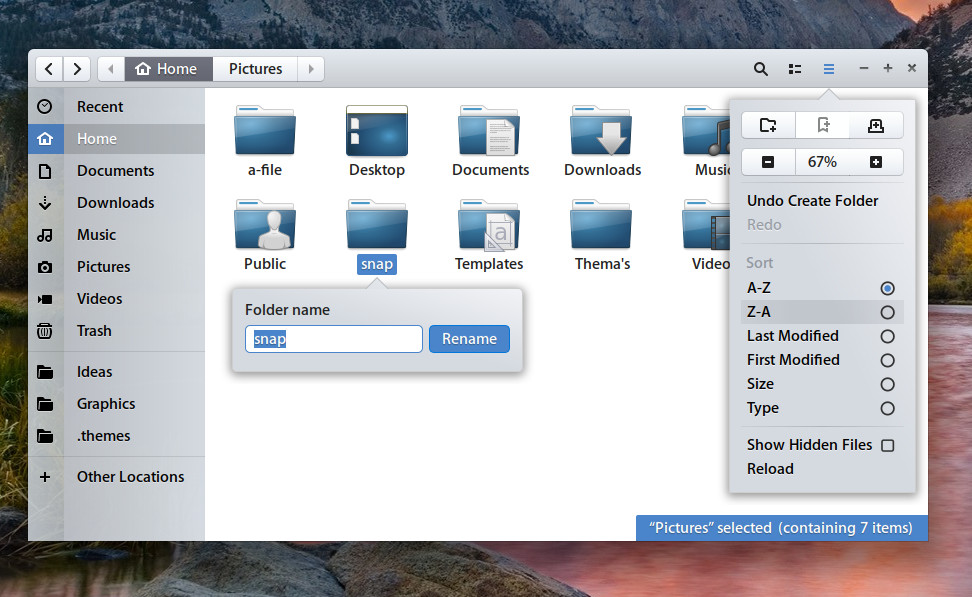Select the snap folder icon

tap(377, 224)
